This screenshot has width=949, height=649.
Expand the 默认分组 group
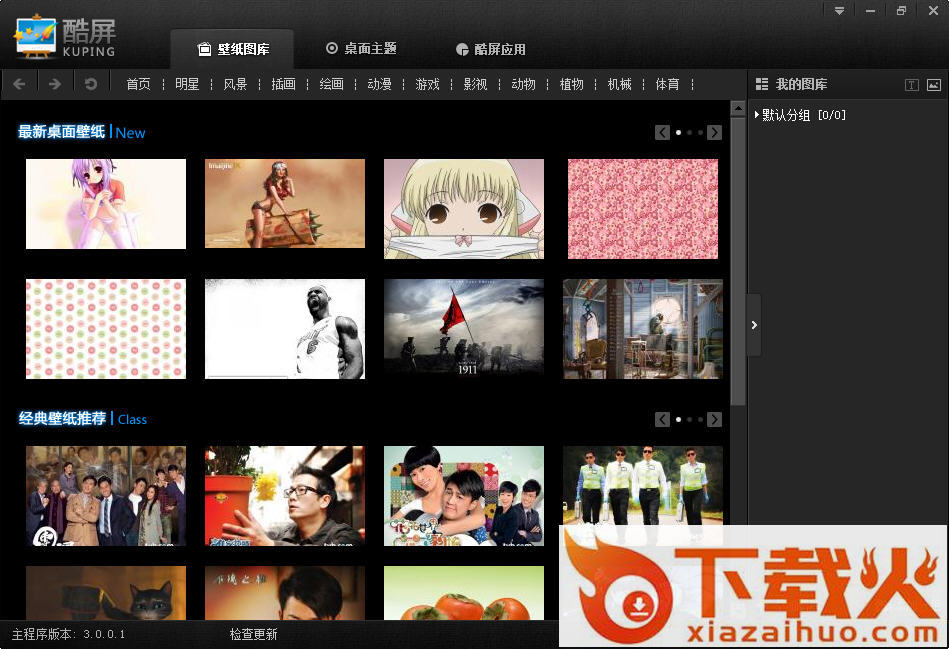coord(757,115)
